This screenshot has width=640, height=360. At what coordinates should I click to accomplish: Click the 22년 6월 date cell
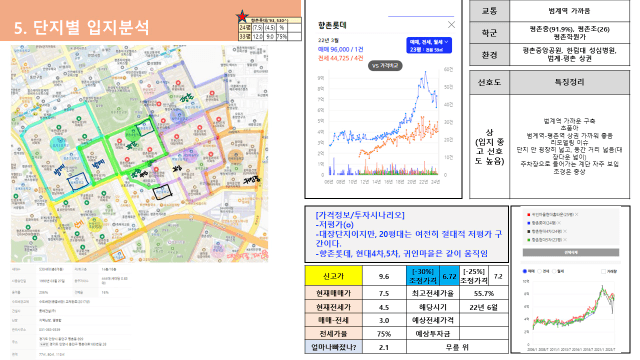click(x=484, y=307)
